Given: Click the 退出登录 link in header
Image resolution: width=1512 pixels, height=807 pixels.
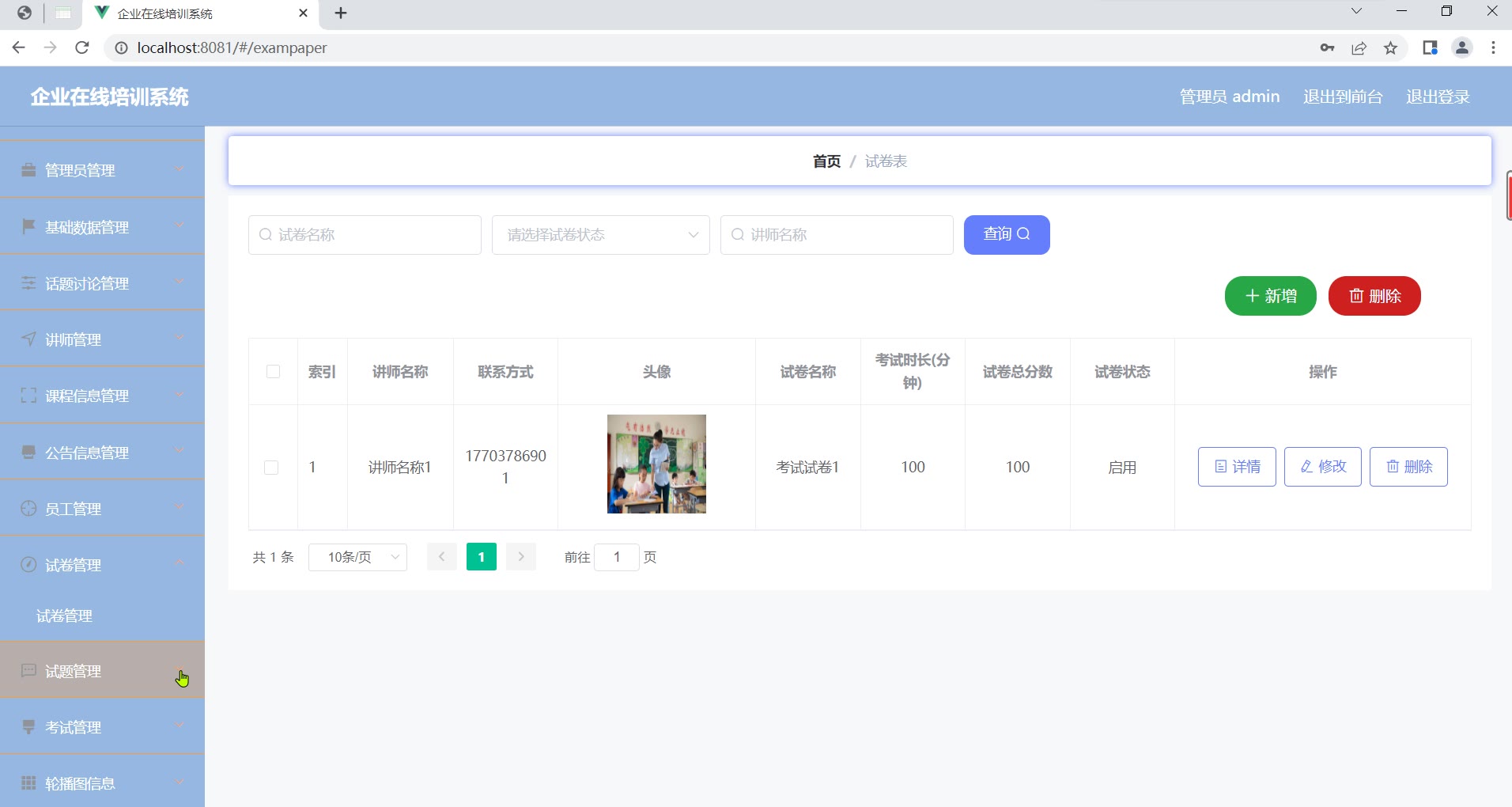Looking at the screenshot, I should pyautogui.click(x=1437, y=97).
